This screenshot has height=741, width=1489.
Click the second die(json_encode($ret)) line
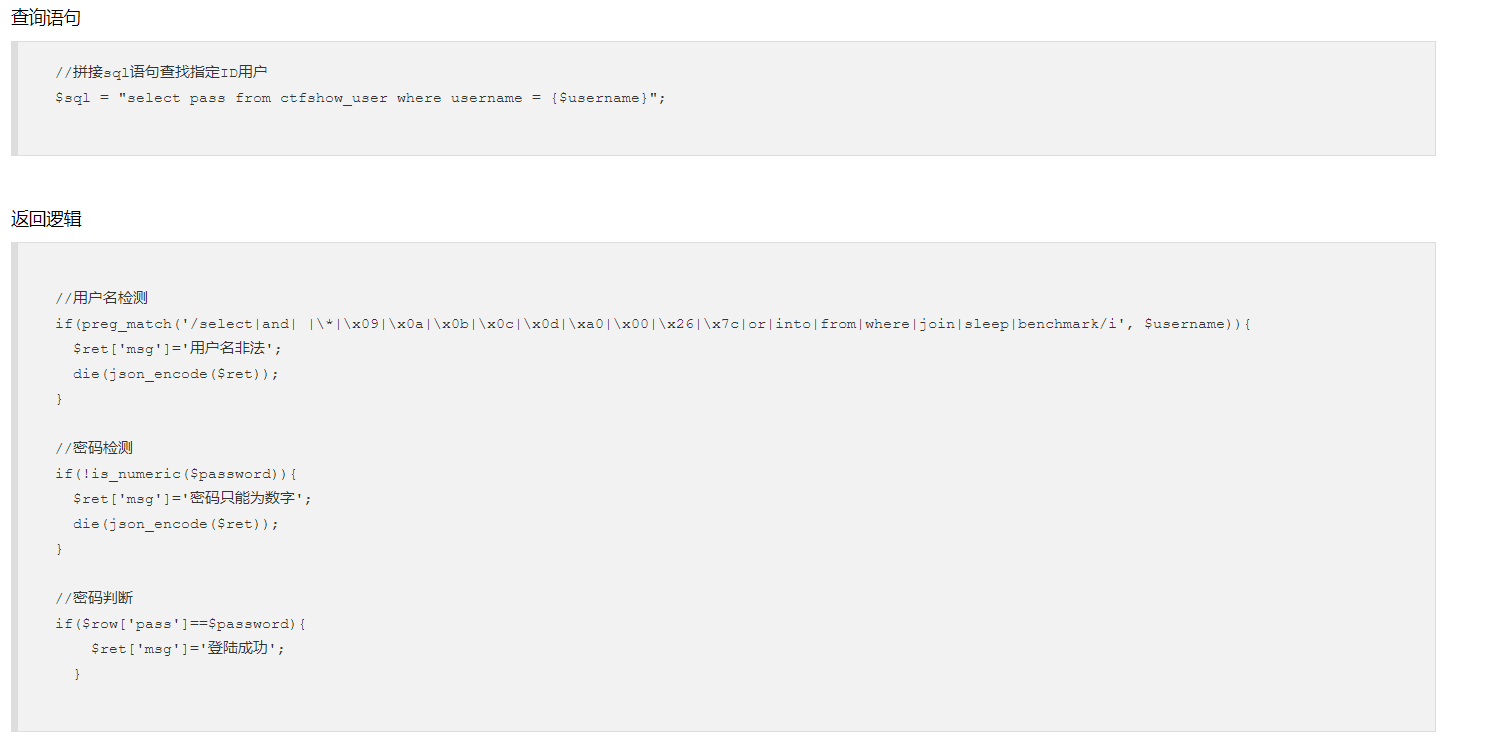point(176,524)
